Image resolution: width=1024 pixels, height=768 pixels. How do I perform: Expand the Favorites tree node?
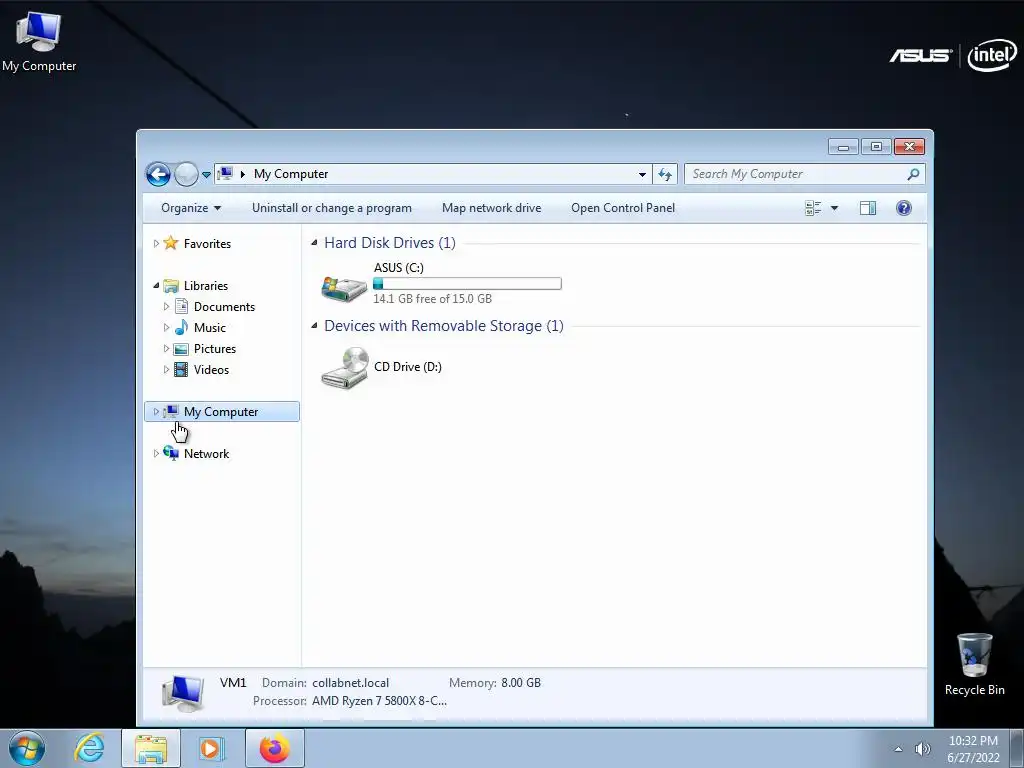(x=156, y=244)
